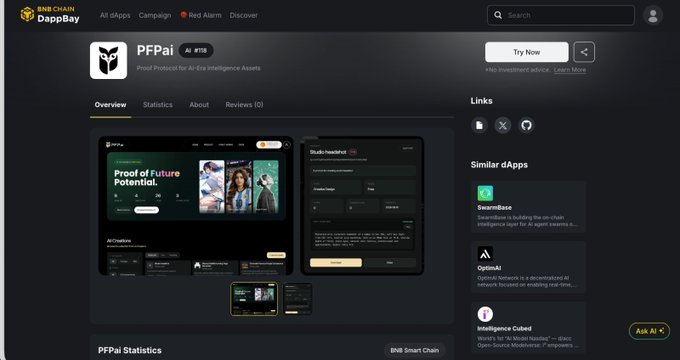680x360 pixels.
Task: Click the Studio headshot screenshot preview
Action: 362,206
